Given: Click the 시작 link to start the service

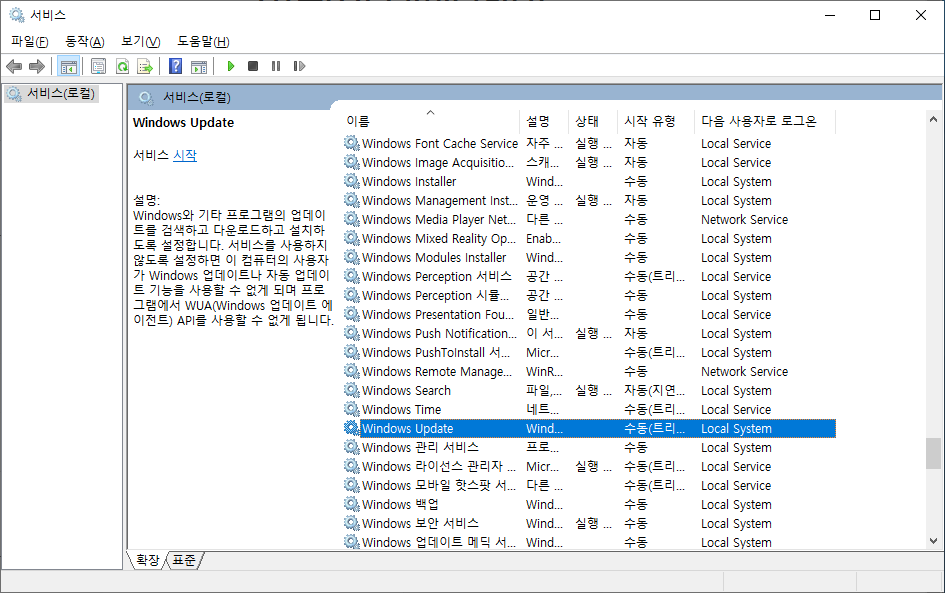Looking at the screenshot, I should click(x=185, y=155).
